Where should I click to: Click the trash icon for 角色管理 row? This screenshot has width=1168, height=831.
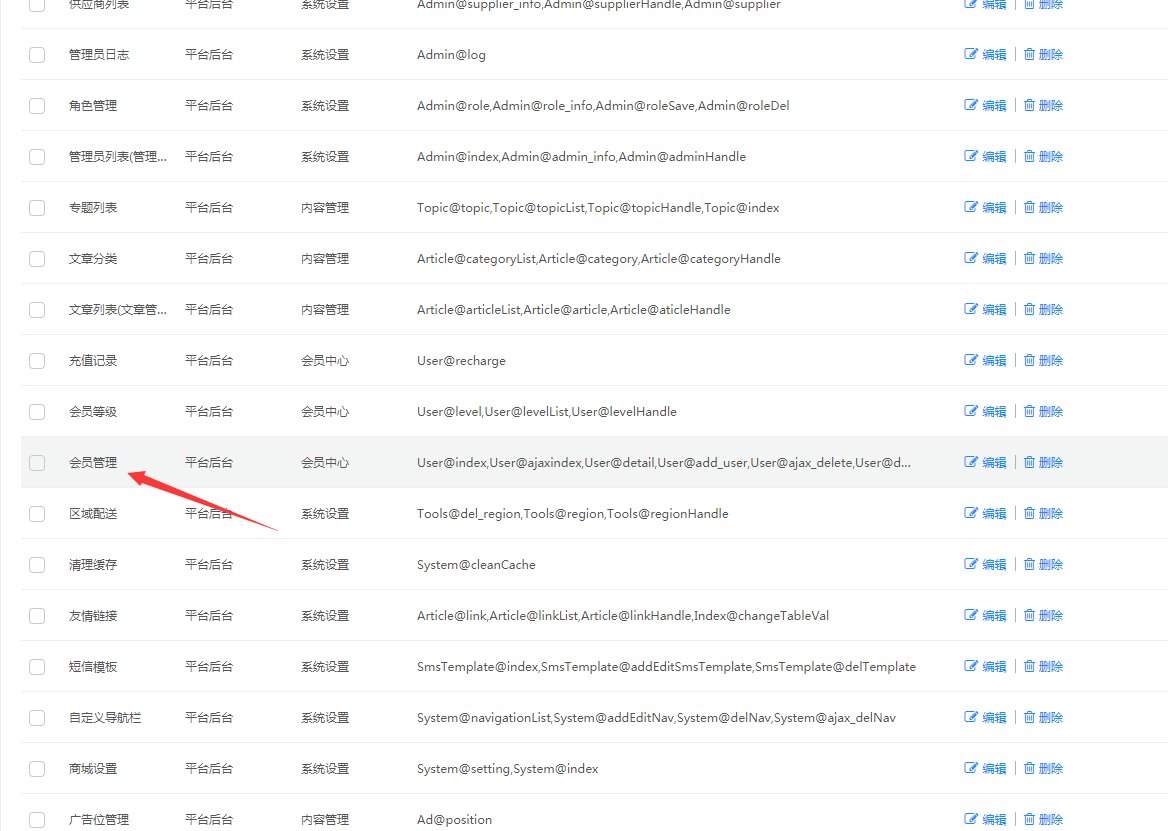[1029, 105]
